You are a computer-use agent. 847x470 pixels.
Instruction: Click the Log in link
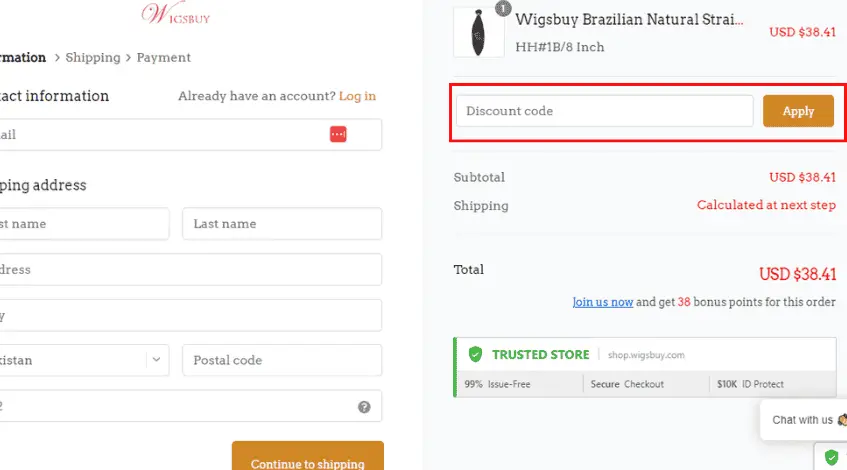(357, 96)
